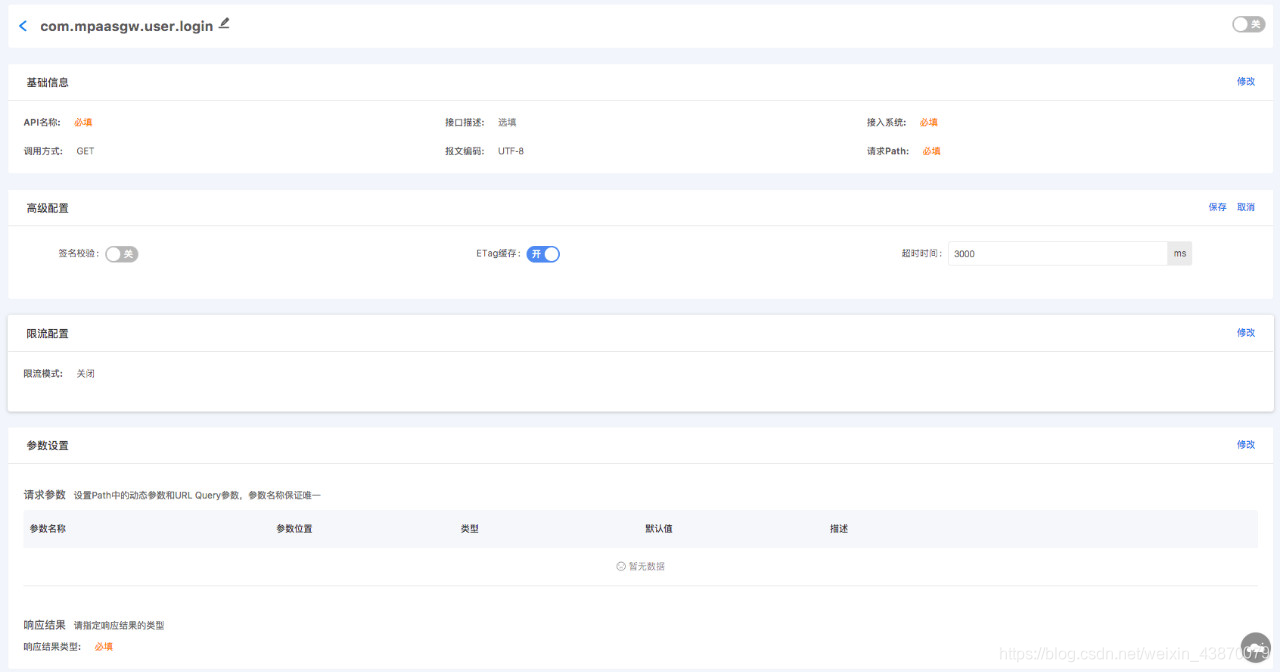Click 必填 value next to 接入系统
This screenshot has height=672, width=1280.
(x=929, y=123)
